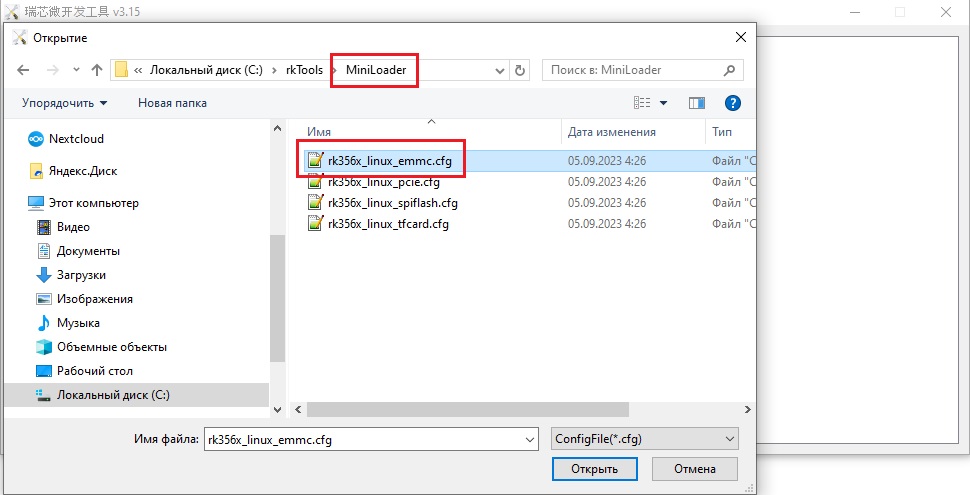
Task: Close the Открытие dialog
Action: point(740,38)
